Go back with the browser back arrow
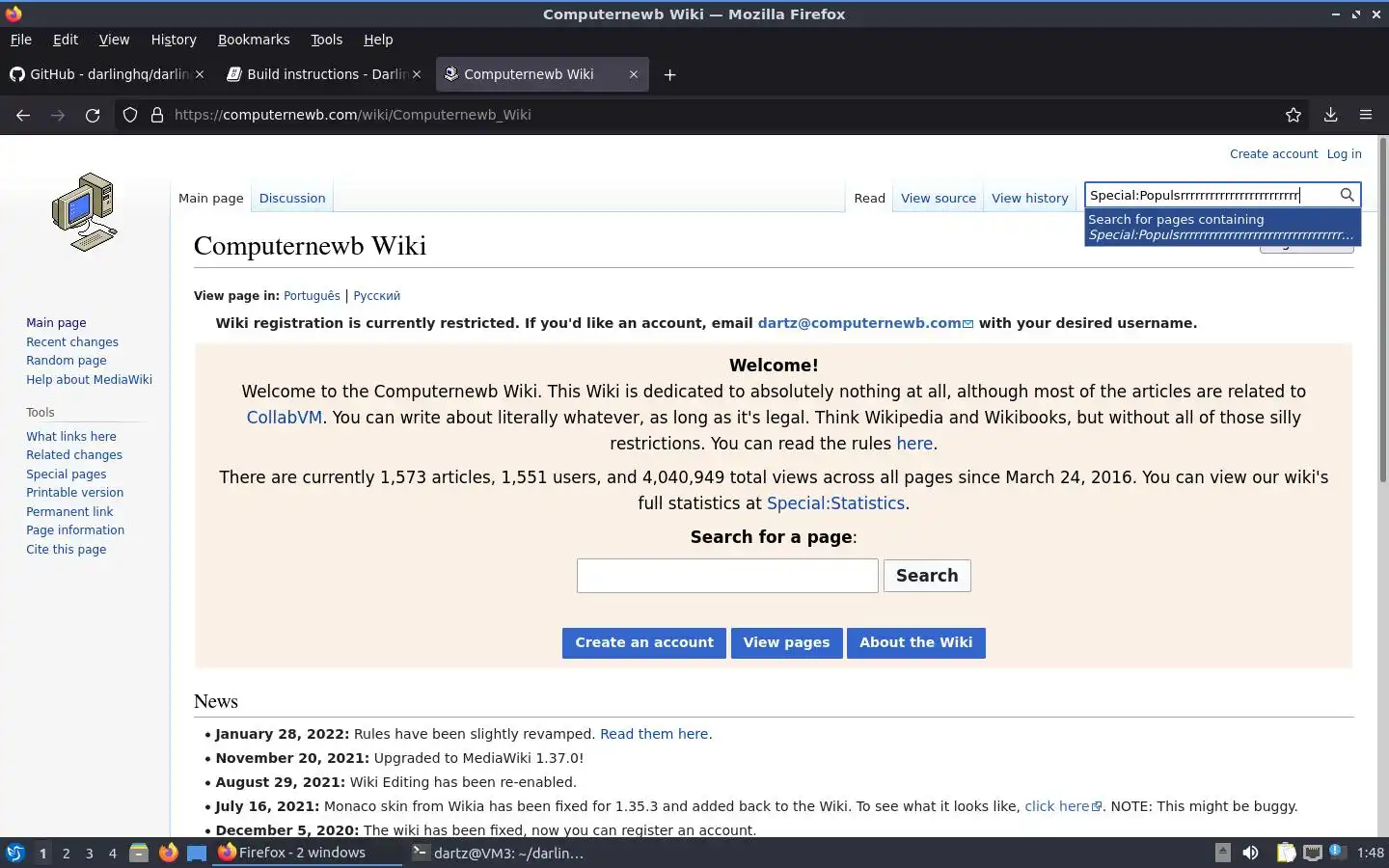The width and height of the screenshot is (1389, 868). click(x=23, y=115)
